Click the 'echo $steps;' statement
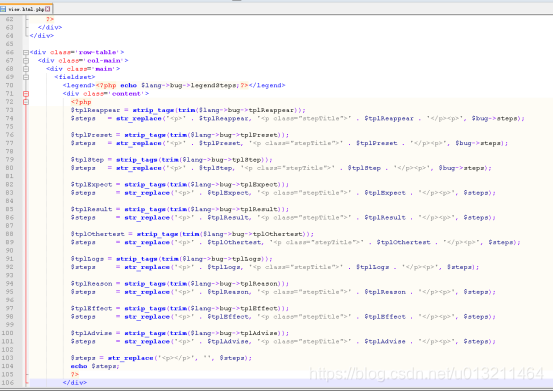Screen dimensions: 553x392 95,366
